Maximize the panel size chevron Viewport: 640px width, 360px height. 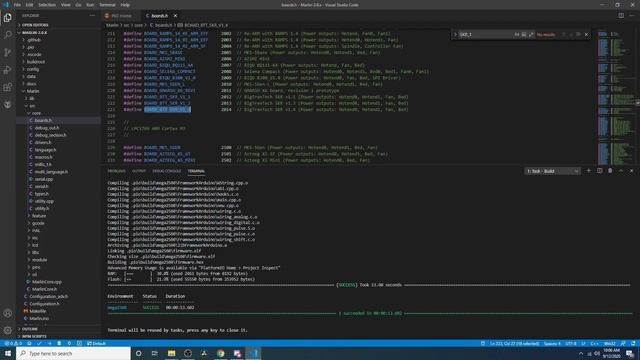621,171
